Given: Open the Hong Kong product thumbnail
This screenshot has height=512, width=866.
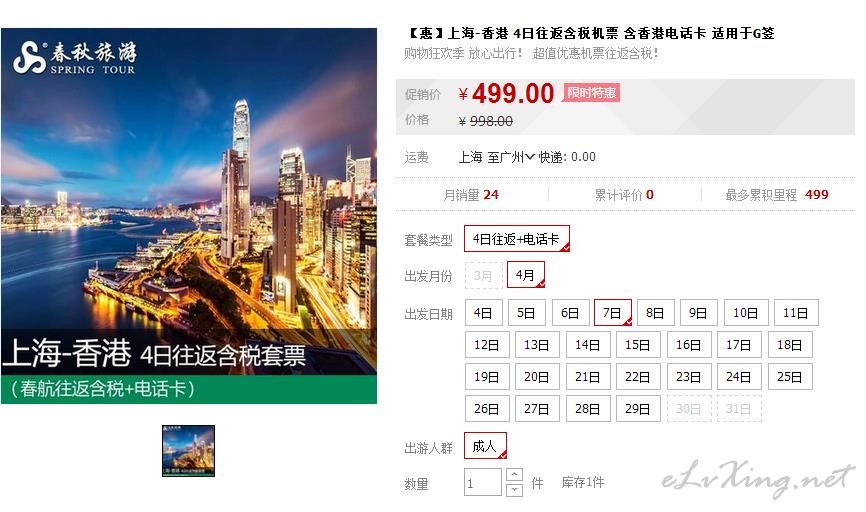Looking at the screenshot, I should (188, 451).
